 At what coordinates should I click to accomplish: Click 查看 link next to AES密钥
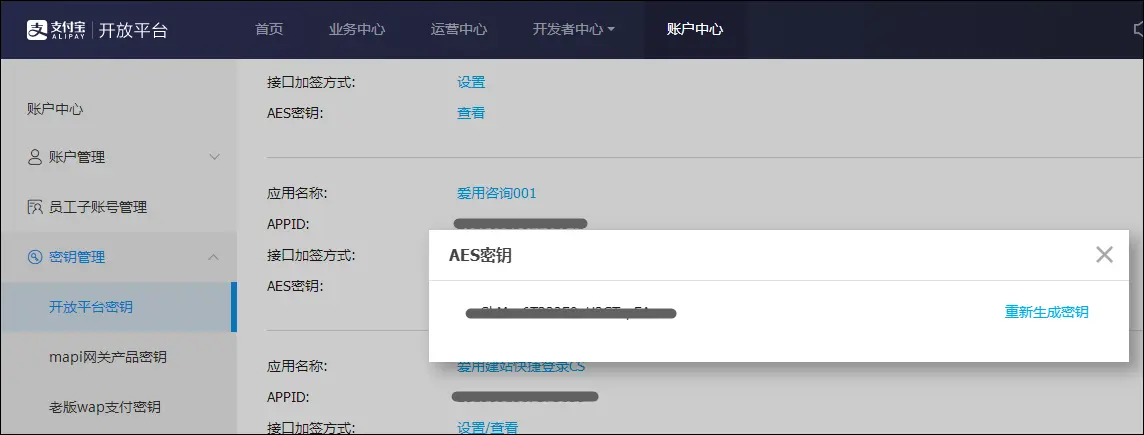click(471, 113)
